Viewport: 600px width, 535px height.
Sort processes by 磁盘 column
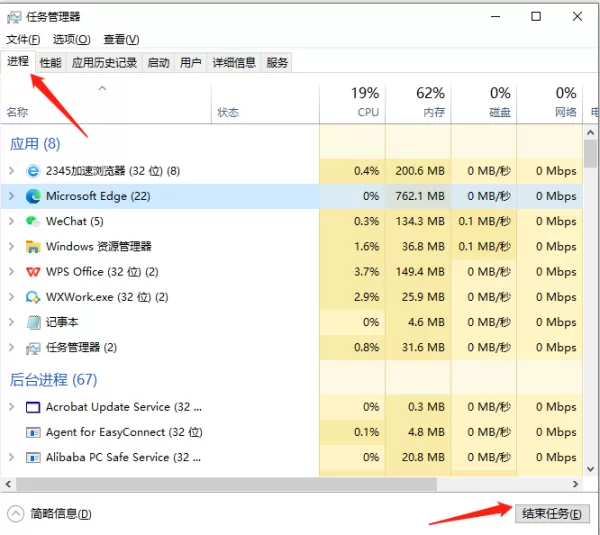(x=484, y=104)
